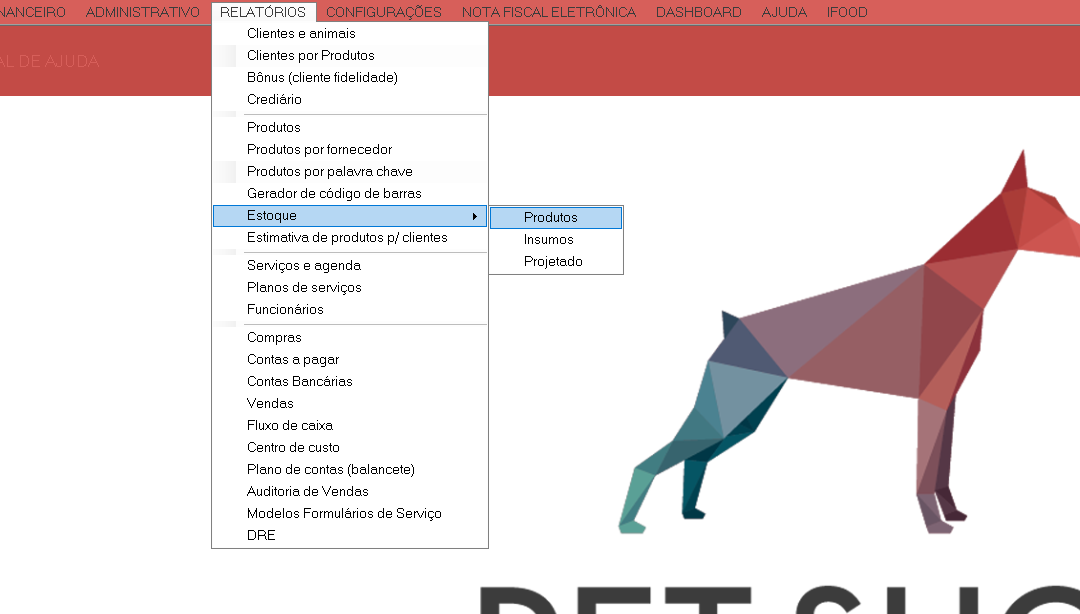The image size is (1080, 614).
Task: Open Plano de contas (balancete)
Action: pyautogui.click(x=350, y=470)
